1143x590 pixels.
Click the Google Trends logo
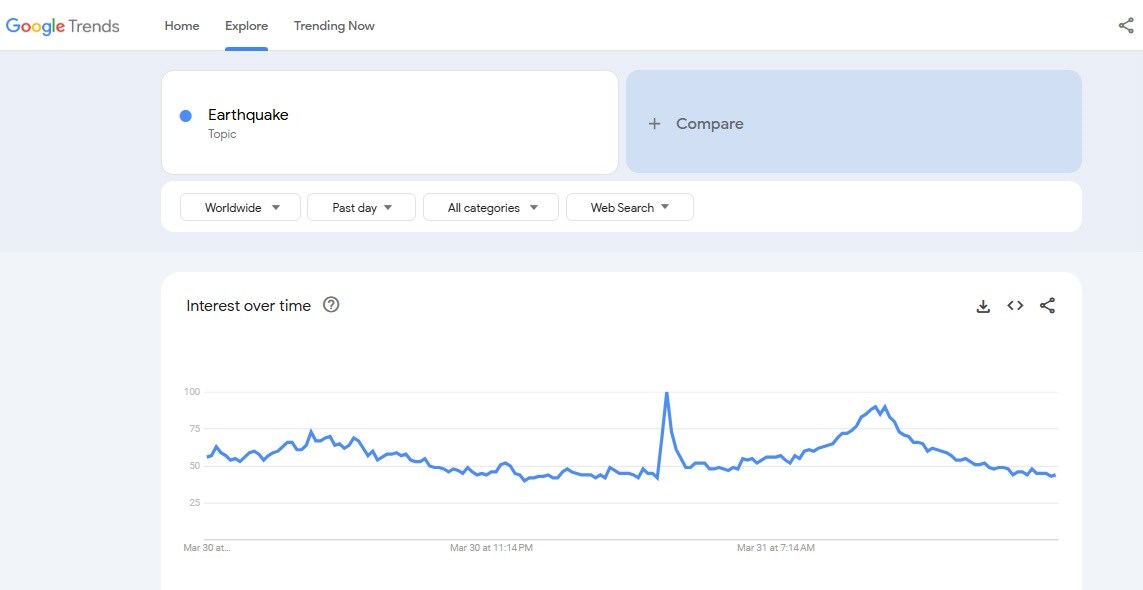[x=62, y=26]
